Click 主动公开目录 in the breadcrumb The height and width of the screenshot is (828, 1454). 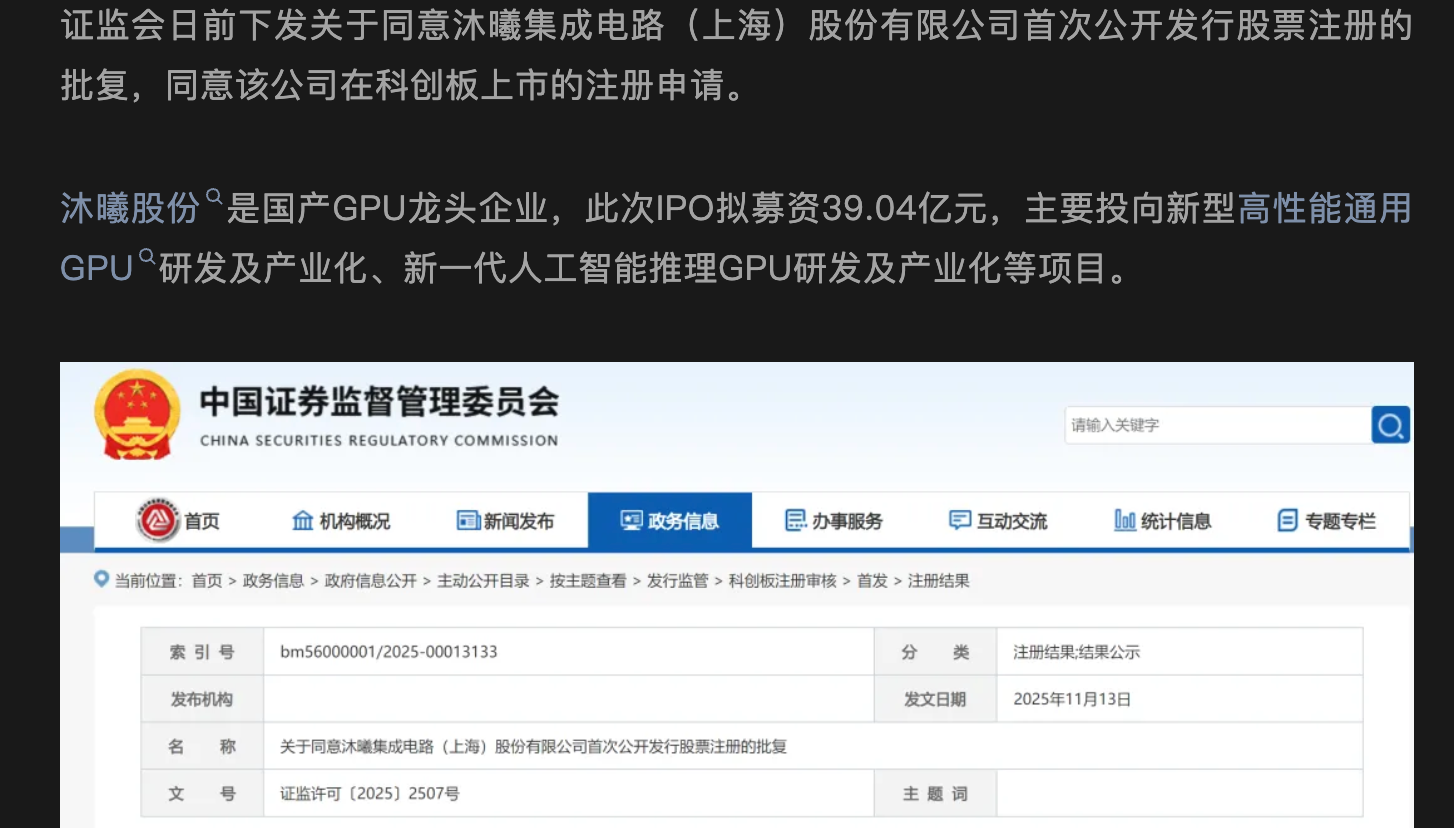click(x=483, y=581)
